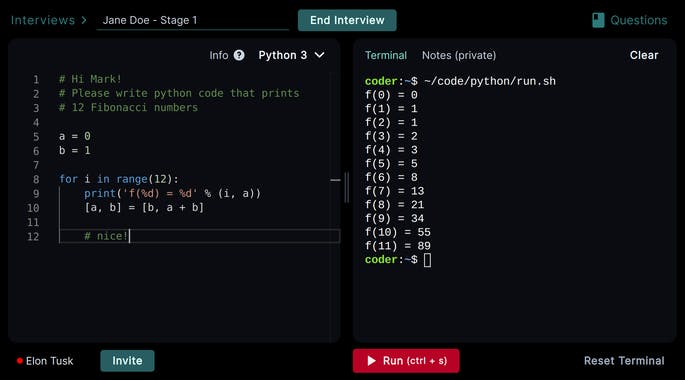Image resolution: width=685 pixels, height=380 pixels.
Task: Click the '[a, b] = [b, a + b]' line
Action: tap(144, 207)
